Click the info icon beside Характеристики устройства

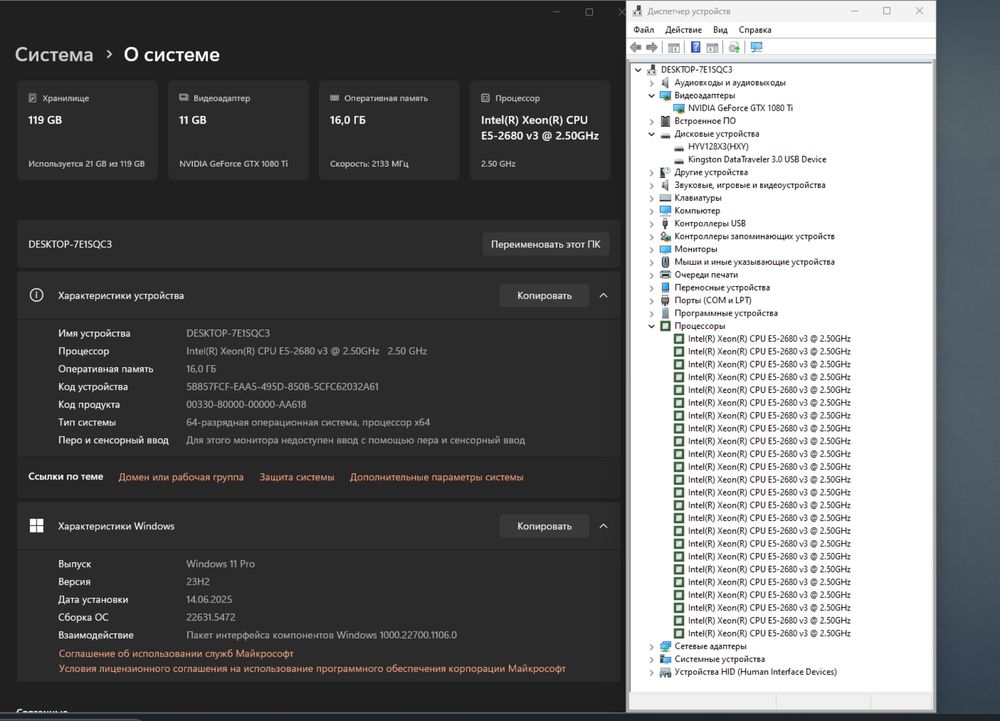(36, 295)
